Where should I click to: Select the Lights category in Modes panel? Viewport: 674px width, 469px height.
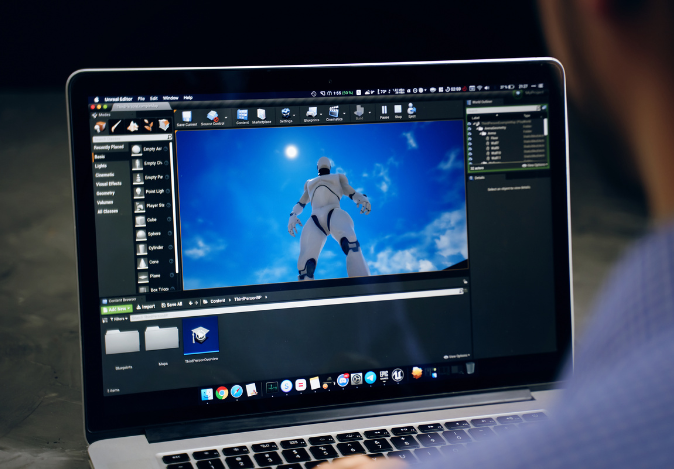click(x=102, y=165)
